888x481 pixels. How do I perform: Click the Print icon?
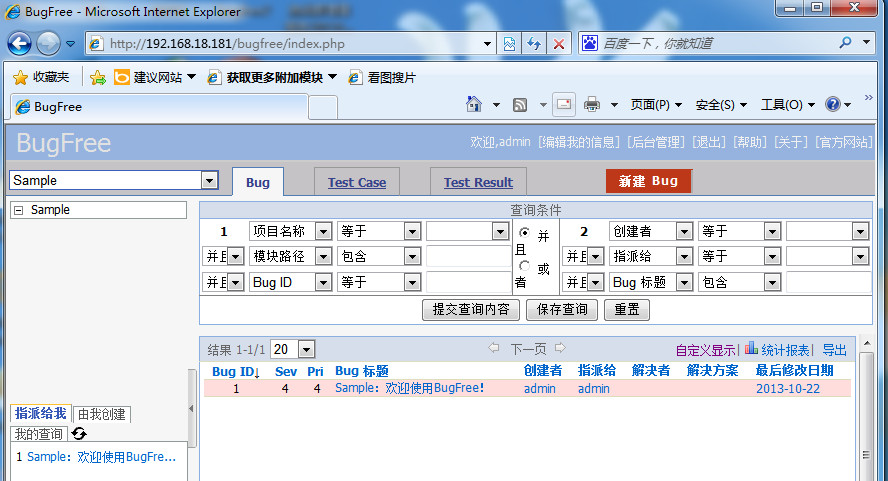tap(592, 105)
